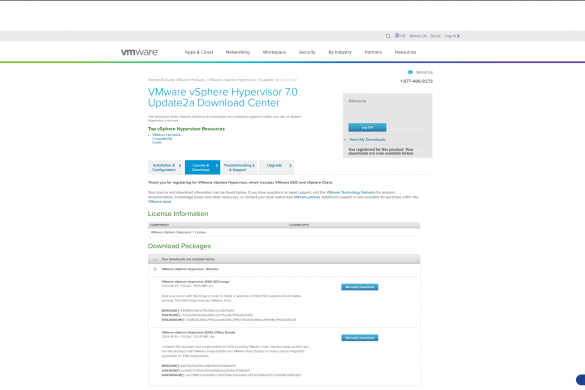Open the Store link in top bar

tap(435, 36)
